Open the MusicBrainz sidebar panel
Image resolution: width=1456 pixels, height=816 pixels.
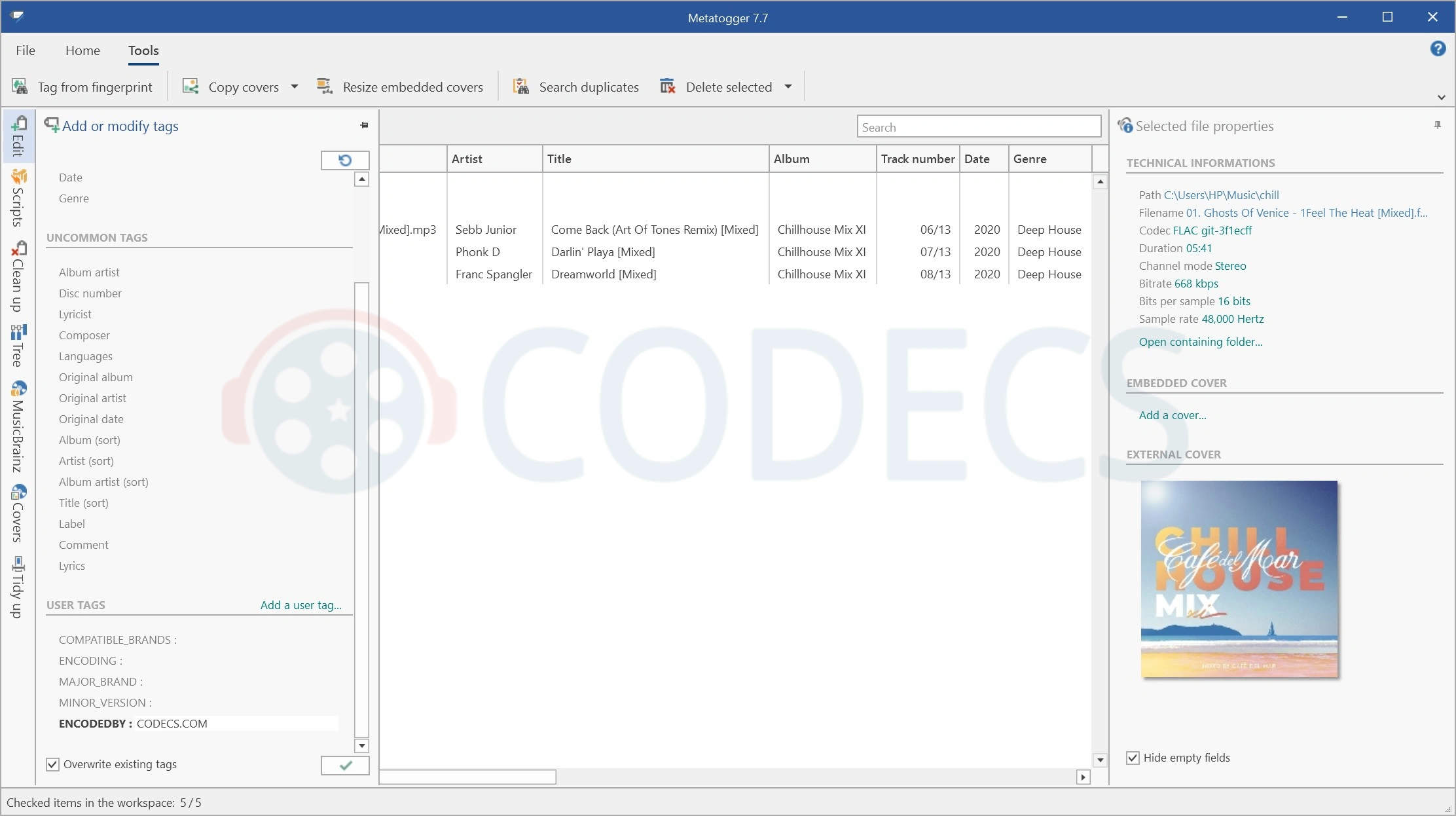18,427
